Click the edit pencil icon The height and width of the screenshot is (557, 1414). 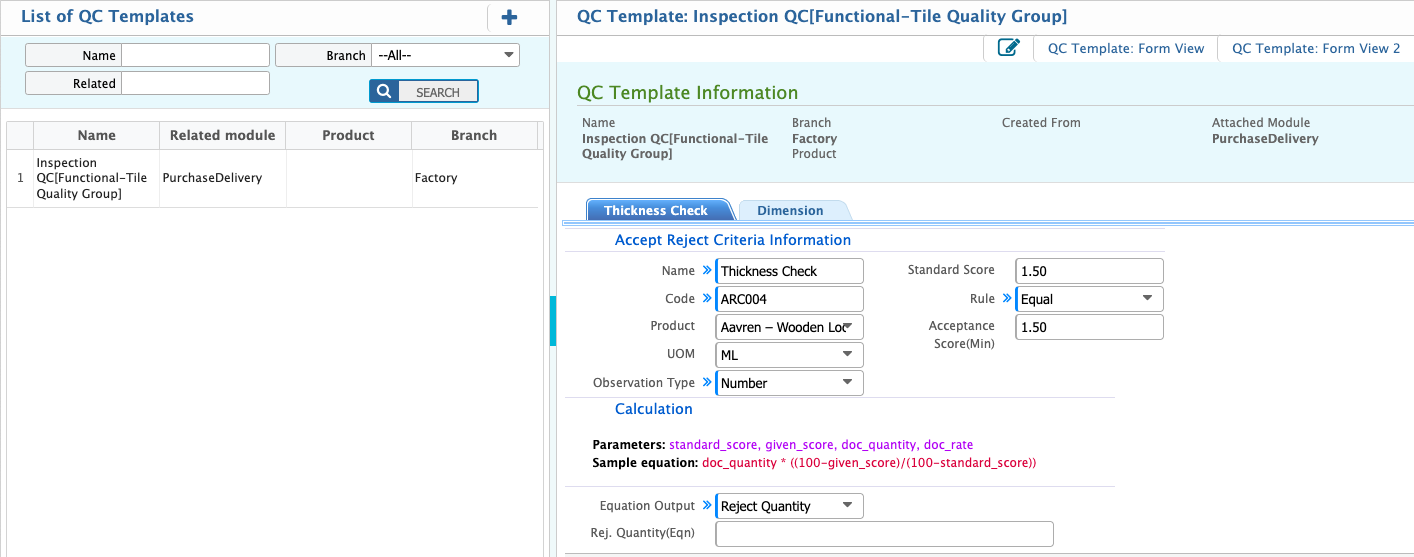[1008, 48]
